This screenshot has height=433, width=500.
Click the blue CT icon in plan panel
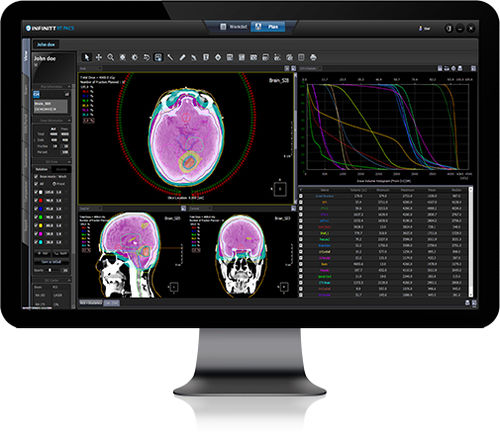click(x=37, y=95)
